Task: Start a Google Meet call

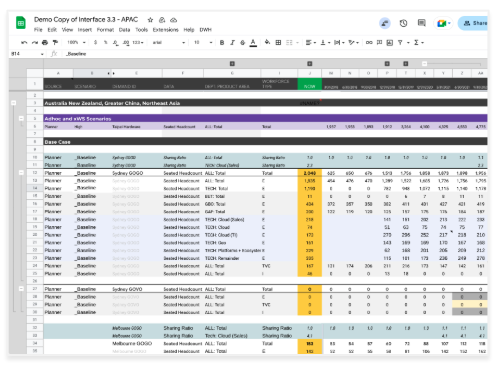Action: click(x=443, y=23)
